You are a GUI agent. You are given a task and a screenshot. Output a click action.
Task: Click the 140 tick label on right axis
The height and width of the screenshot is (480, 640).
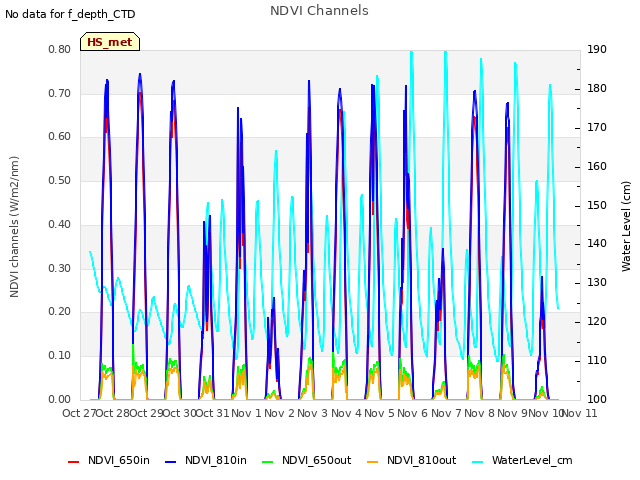click(x=597, y=244)
